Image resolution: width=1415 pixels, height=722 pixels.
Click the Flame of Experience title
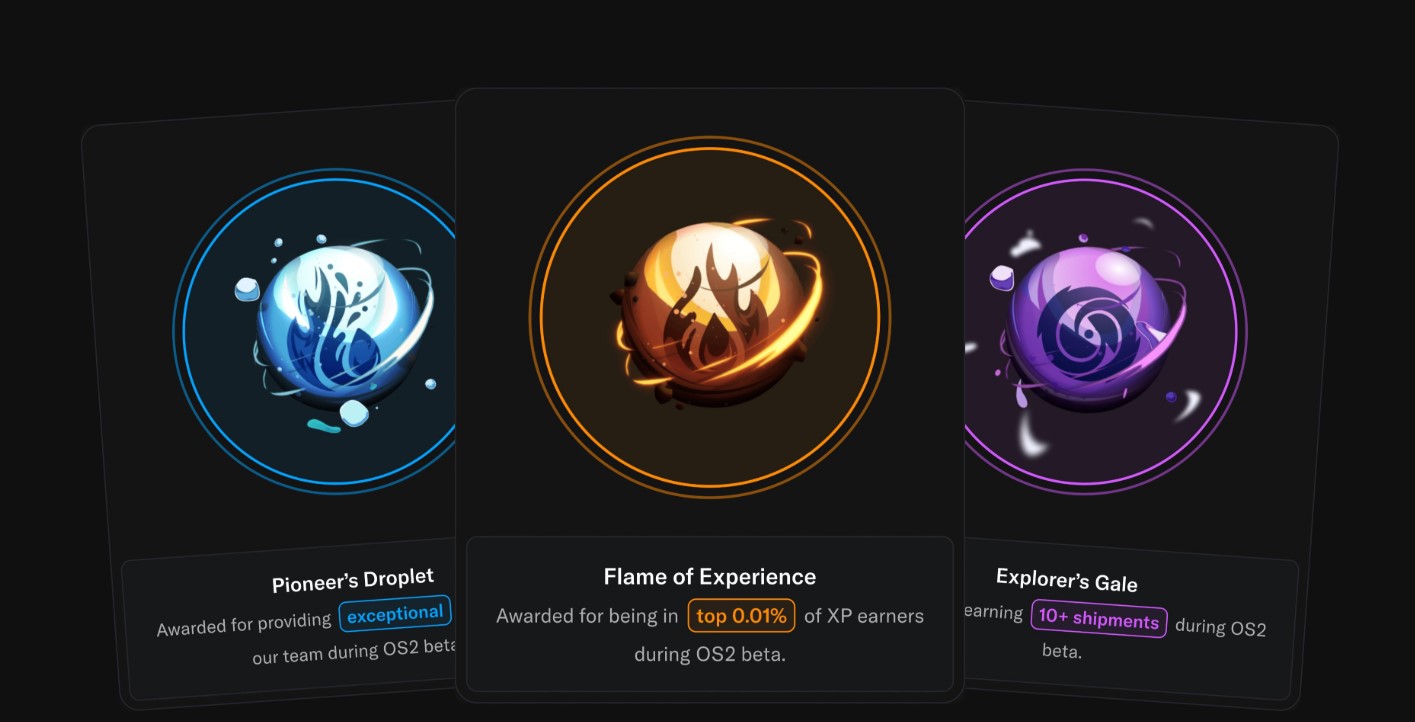(709, 577)
